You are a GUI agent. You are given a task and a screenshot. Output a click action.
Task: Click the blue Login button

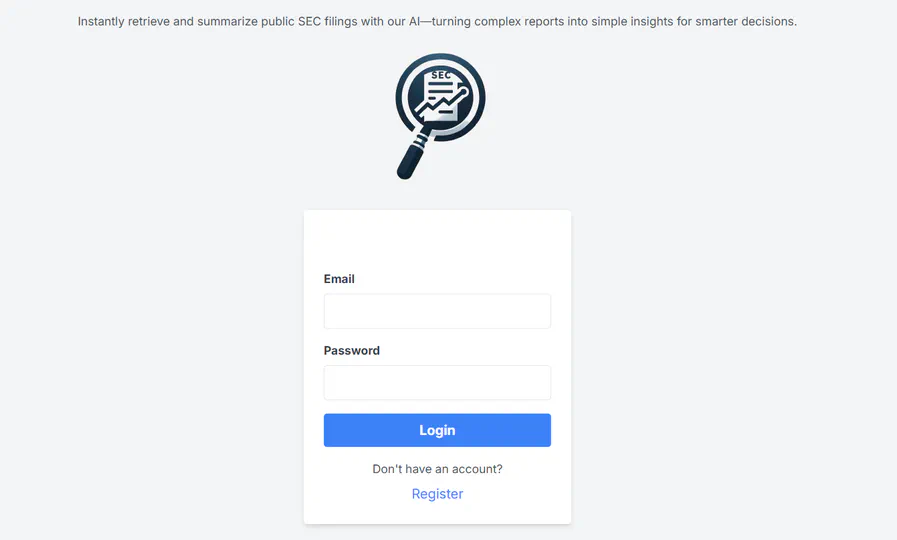pos(437,430)
